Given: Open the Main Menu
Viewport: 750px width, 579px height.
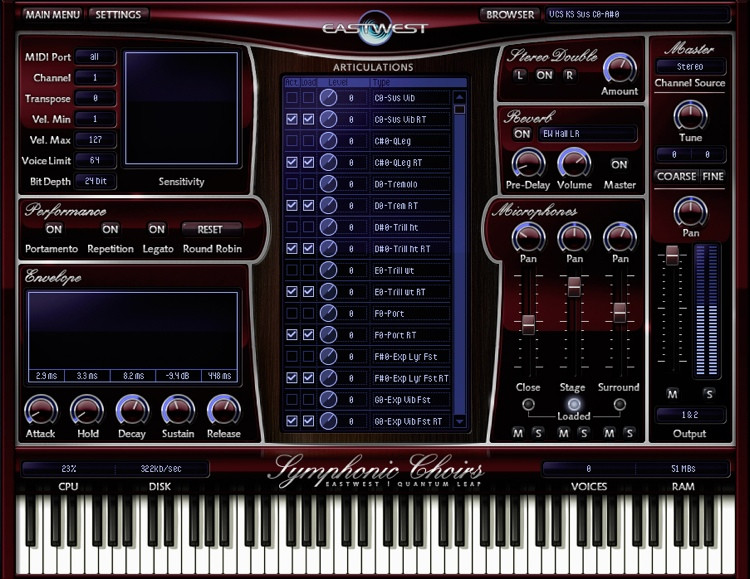Looking at the screenshot, I should (x=52, y=15).
